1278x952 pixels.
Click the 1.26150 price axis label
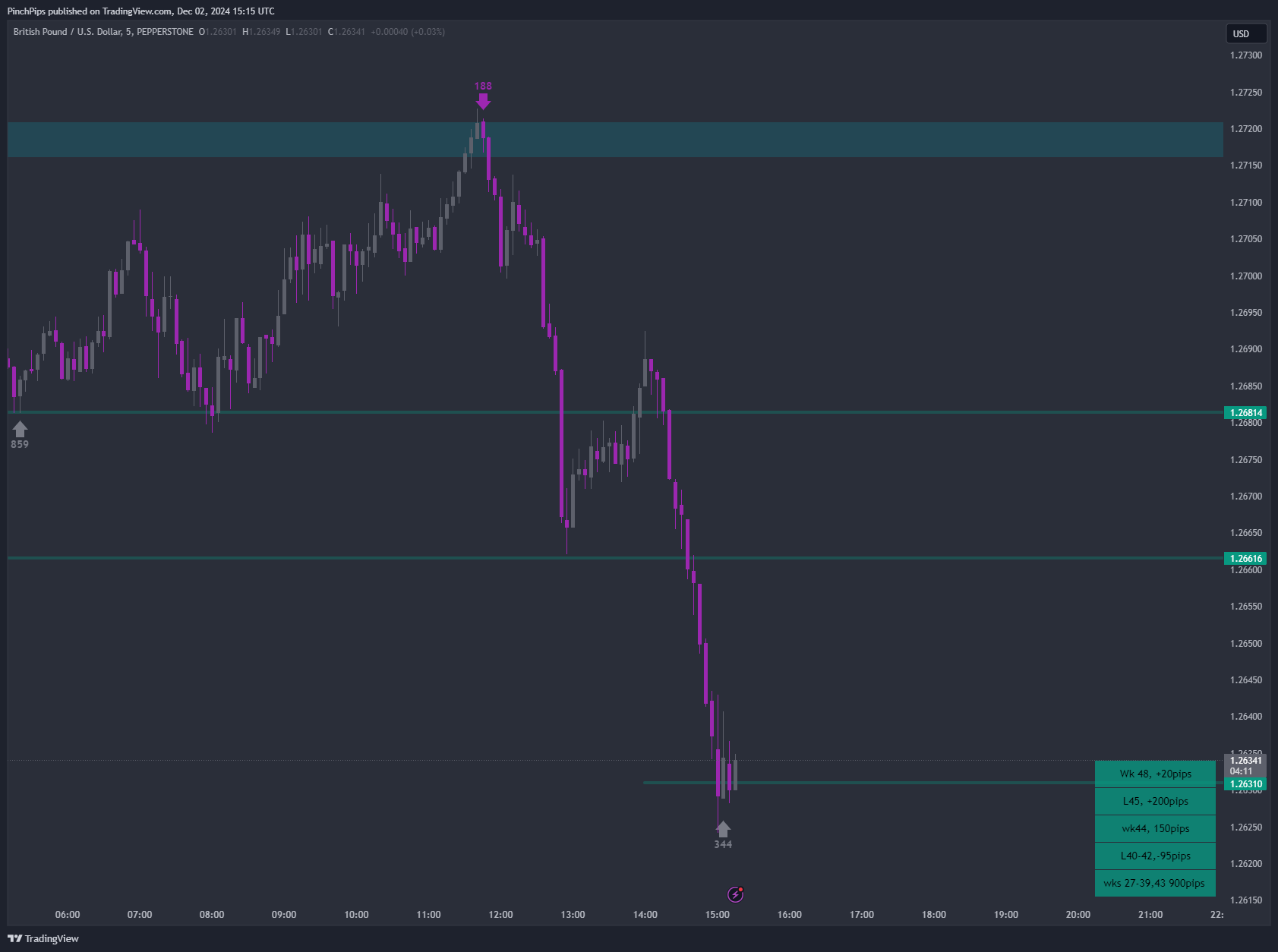pyautogui.click(x=1246, y=900)
